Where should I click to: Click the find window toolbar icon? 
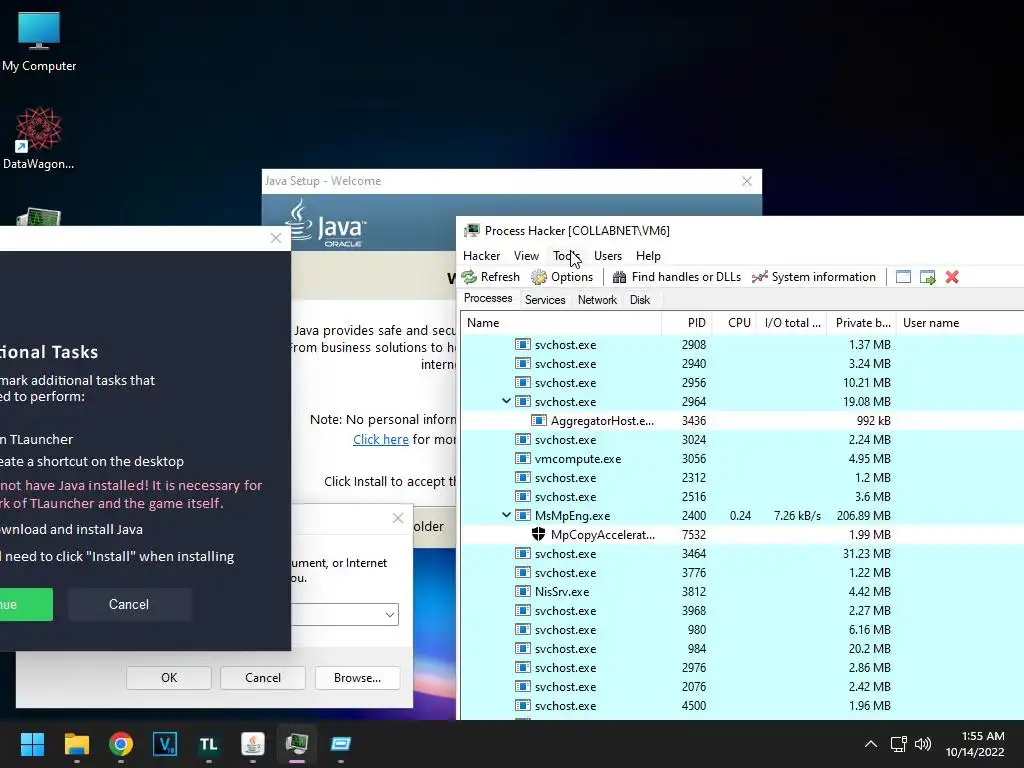pos(903,277)
